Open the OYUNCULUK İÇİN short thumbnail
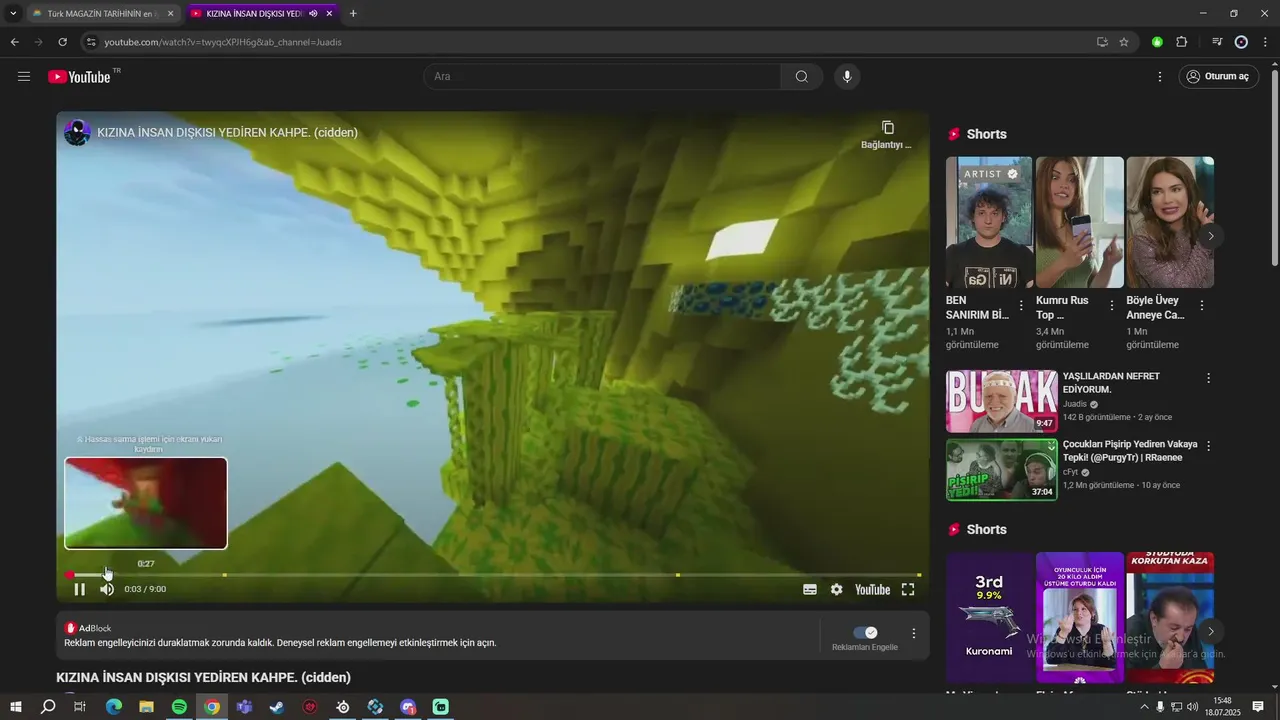The image size is (1280, 720). click(1080, 617)
